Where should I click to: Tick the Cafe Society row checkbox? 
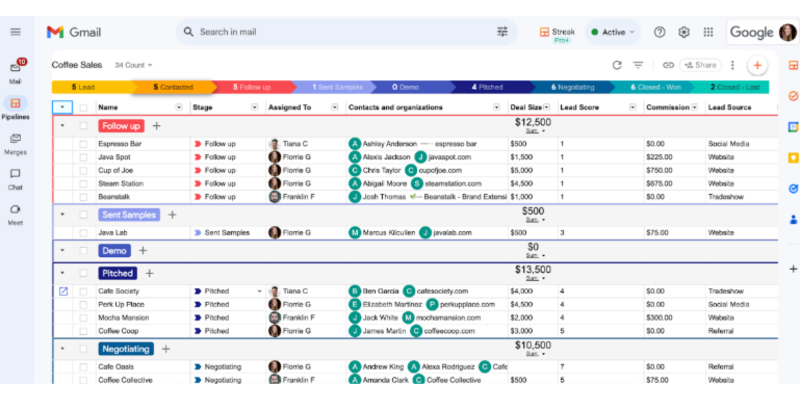[84, 291]
